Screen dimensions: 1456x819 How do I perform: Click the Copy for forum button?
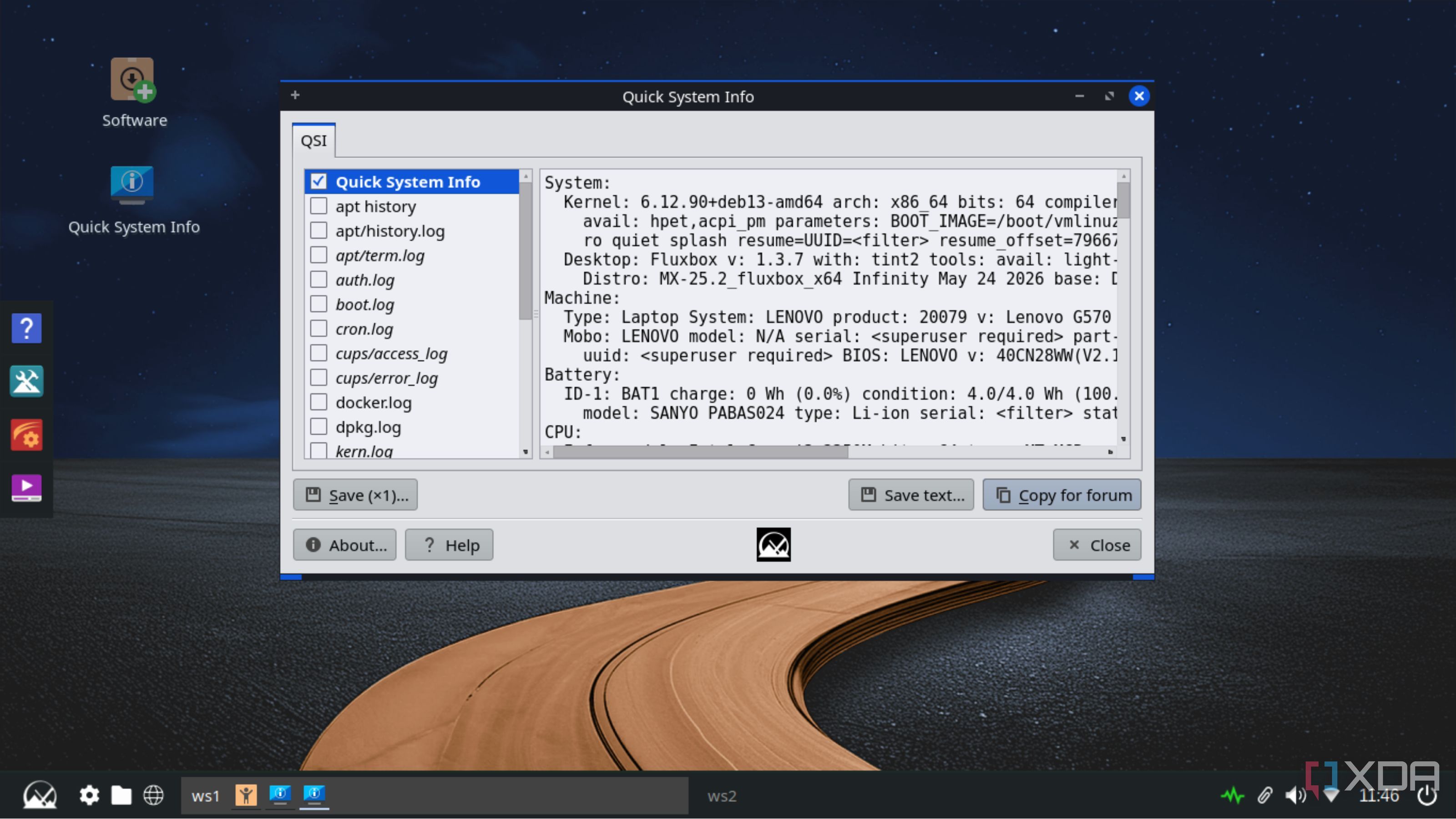[1062, 495]
